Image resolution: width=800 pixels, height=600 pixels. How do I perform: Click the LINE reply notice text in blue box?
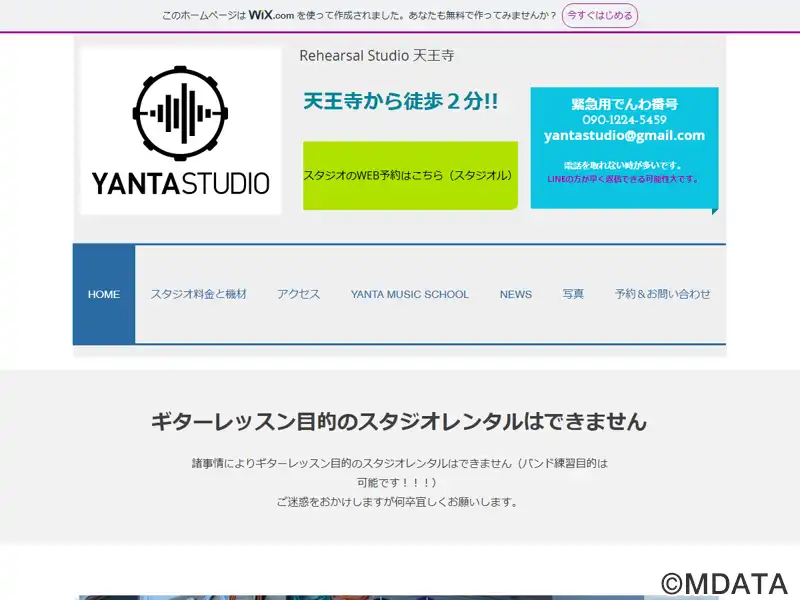point(623,179)
